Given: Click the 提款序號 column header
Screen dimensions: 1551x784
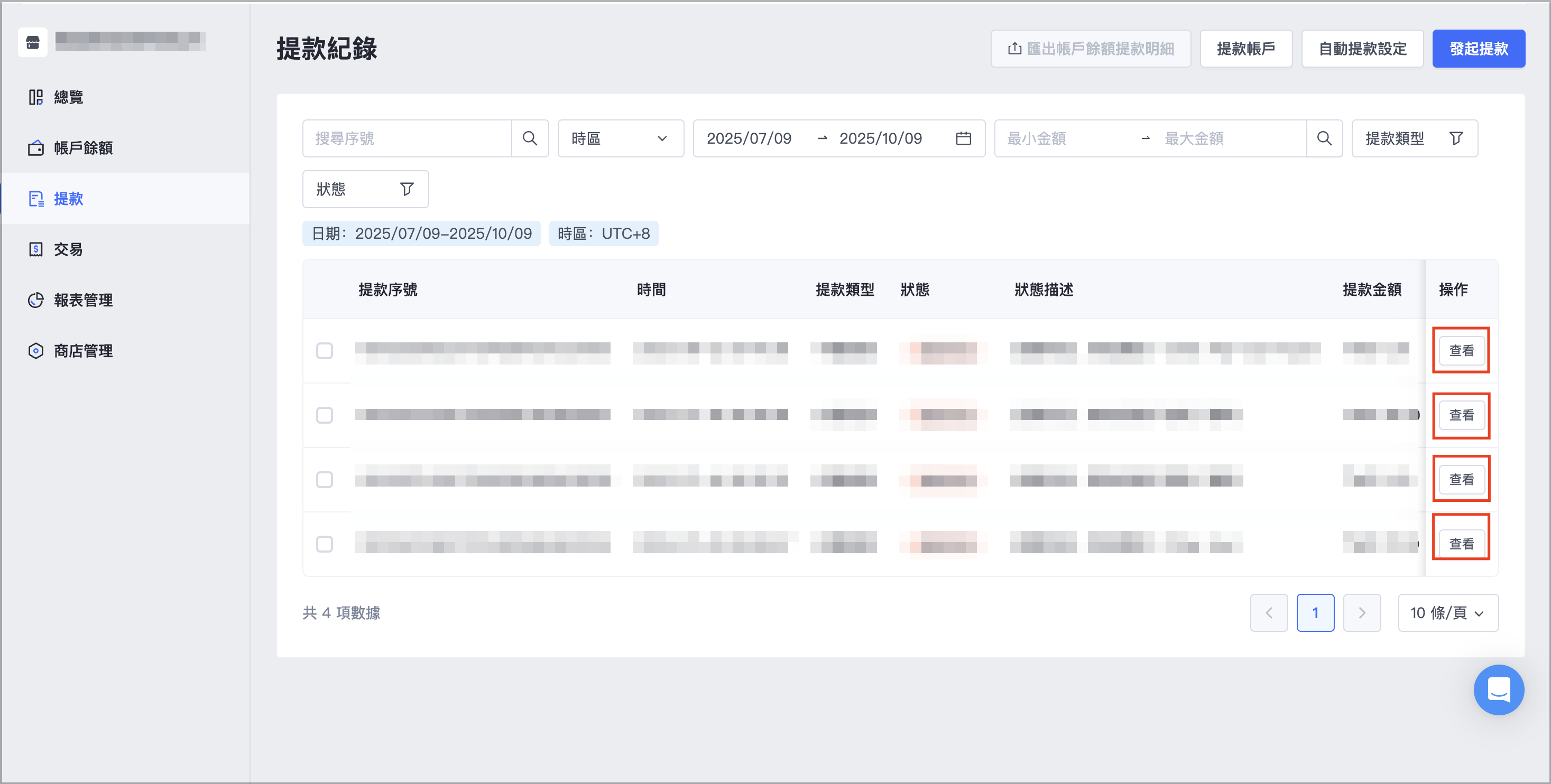Looking at the screenshot, I should point(388,290).
